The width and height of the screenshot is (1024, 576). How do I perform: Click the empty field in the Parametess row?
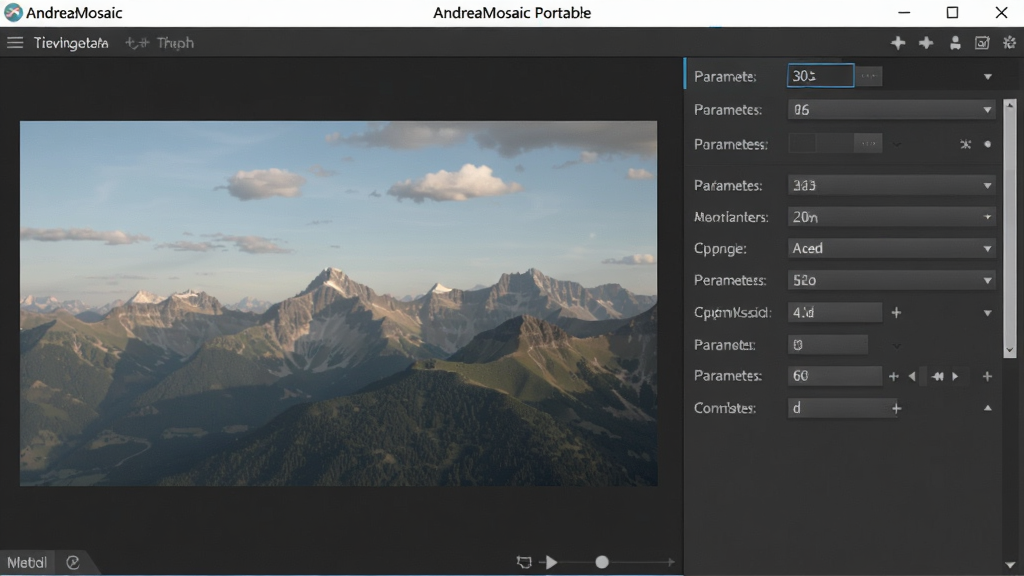tap(820, 144)
